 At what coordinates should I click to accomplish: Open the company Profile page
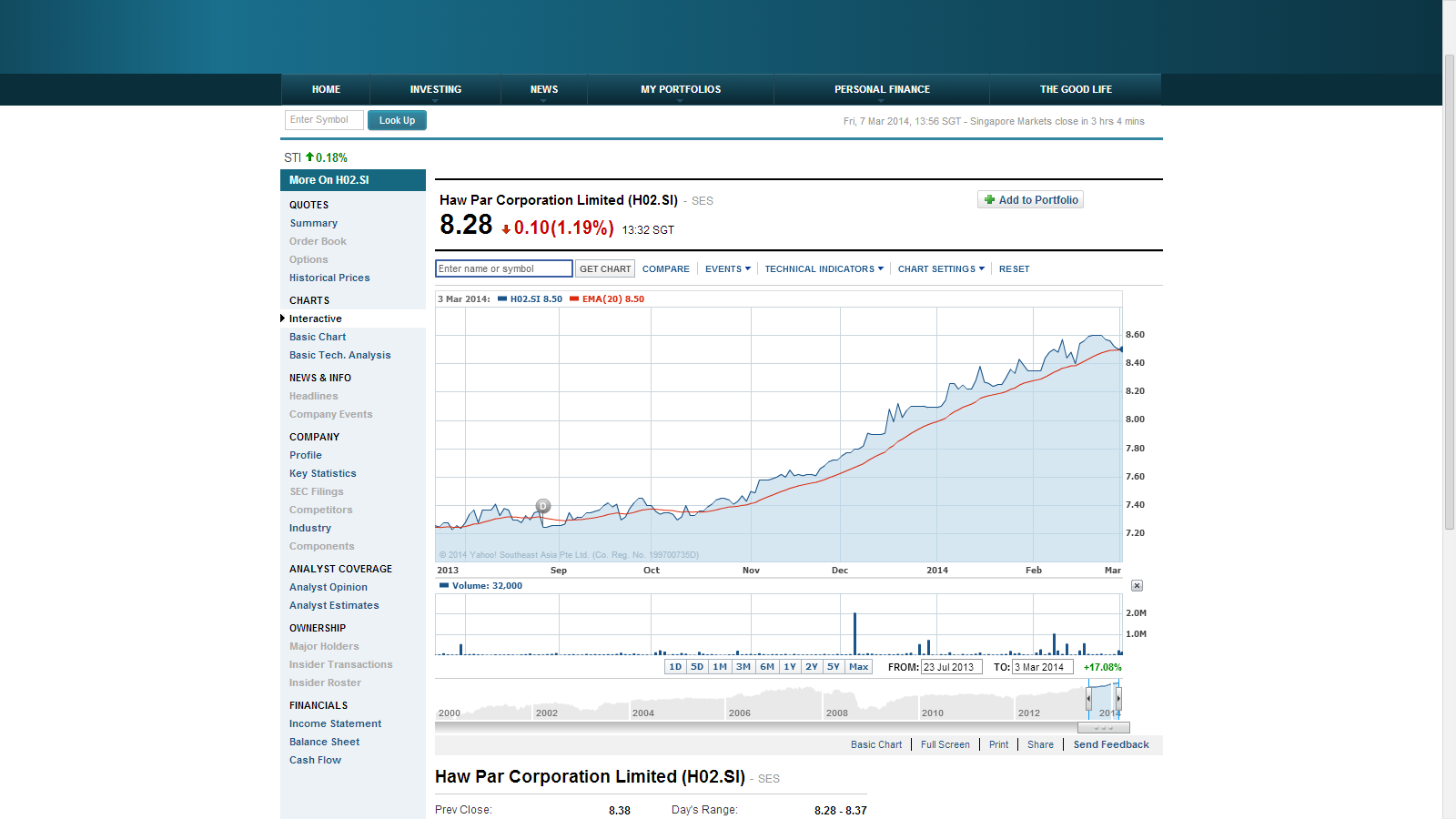306,455
